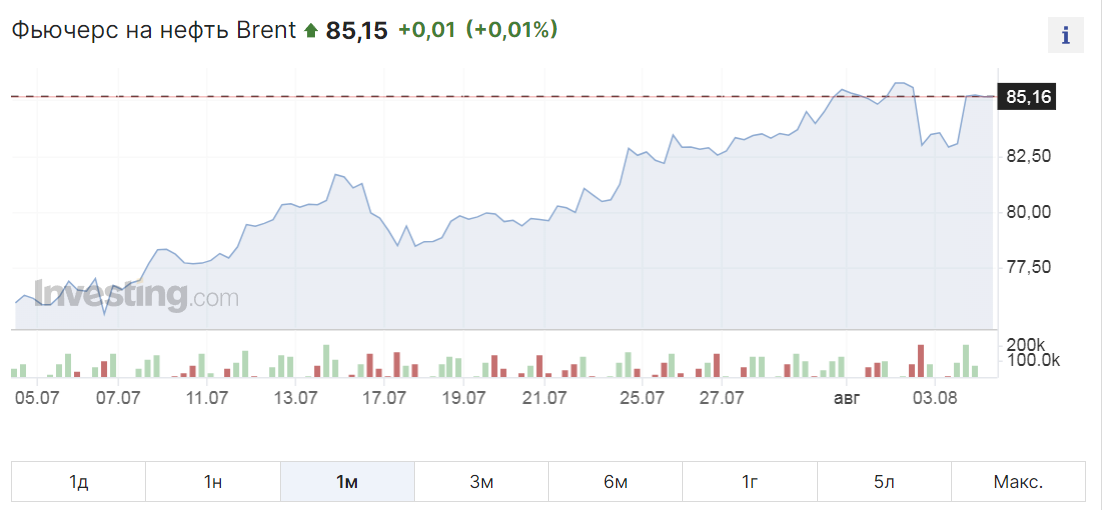Show maximum range with Макс. tab
This screenshot has width=1102, height=513.
coord(1018,482)
